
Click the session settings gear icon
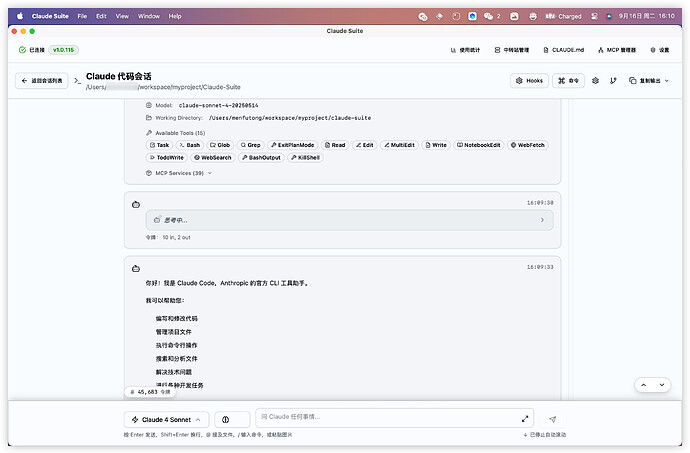(595, 81)
